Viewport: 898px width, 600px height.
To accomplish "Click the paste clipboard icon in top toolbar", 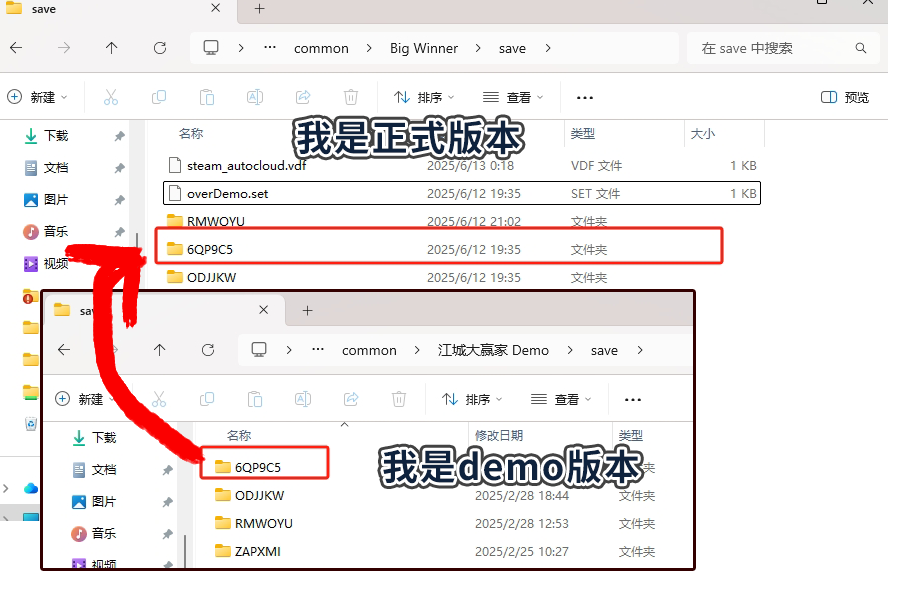I will (x=207, y=97).
